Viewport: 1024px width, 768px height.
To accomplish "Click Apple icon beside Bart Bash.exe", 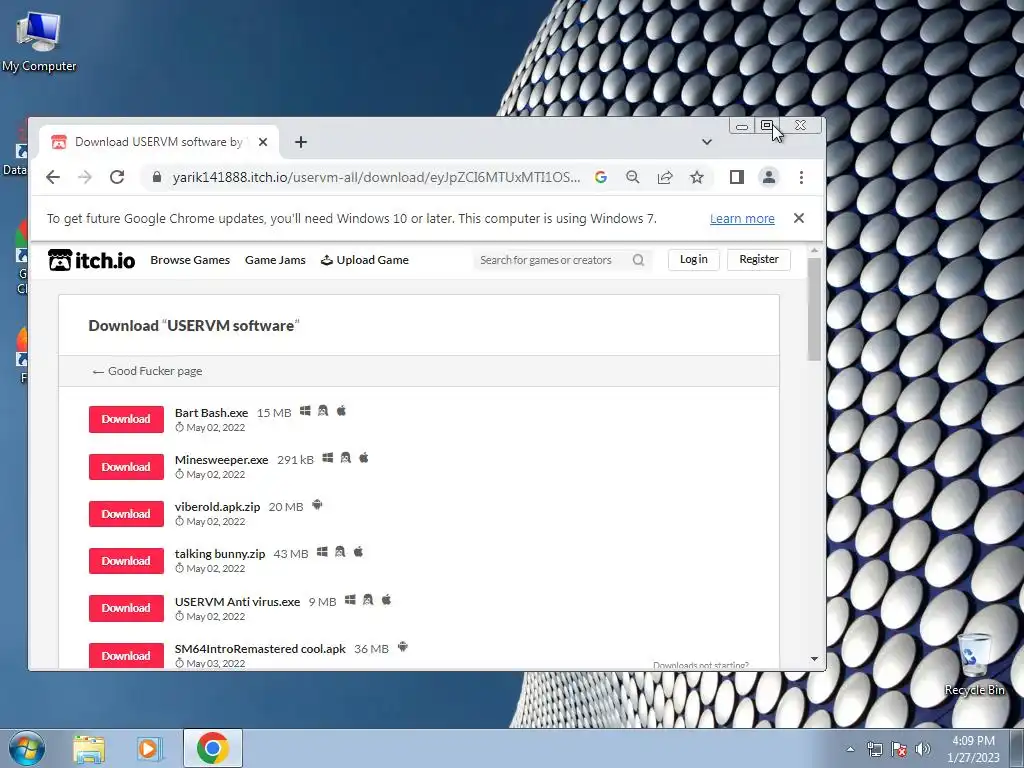I will coord(341,411).
